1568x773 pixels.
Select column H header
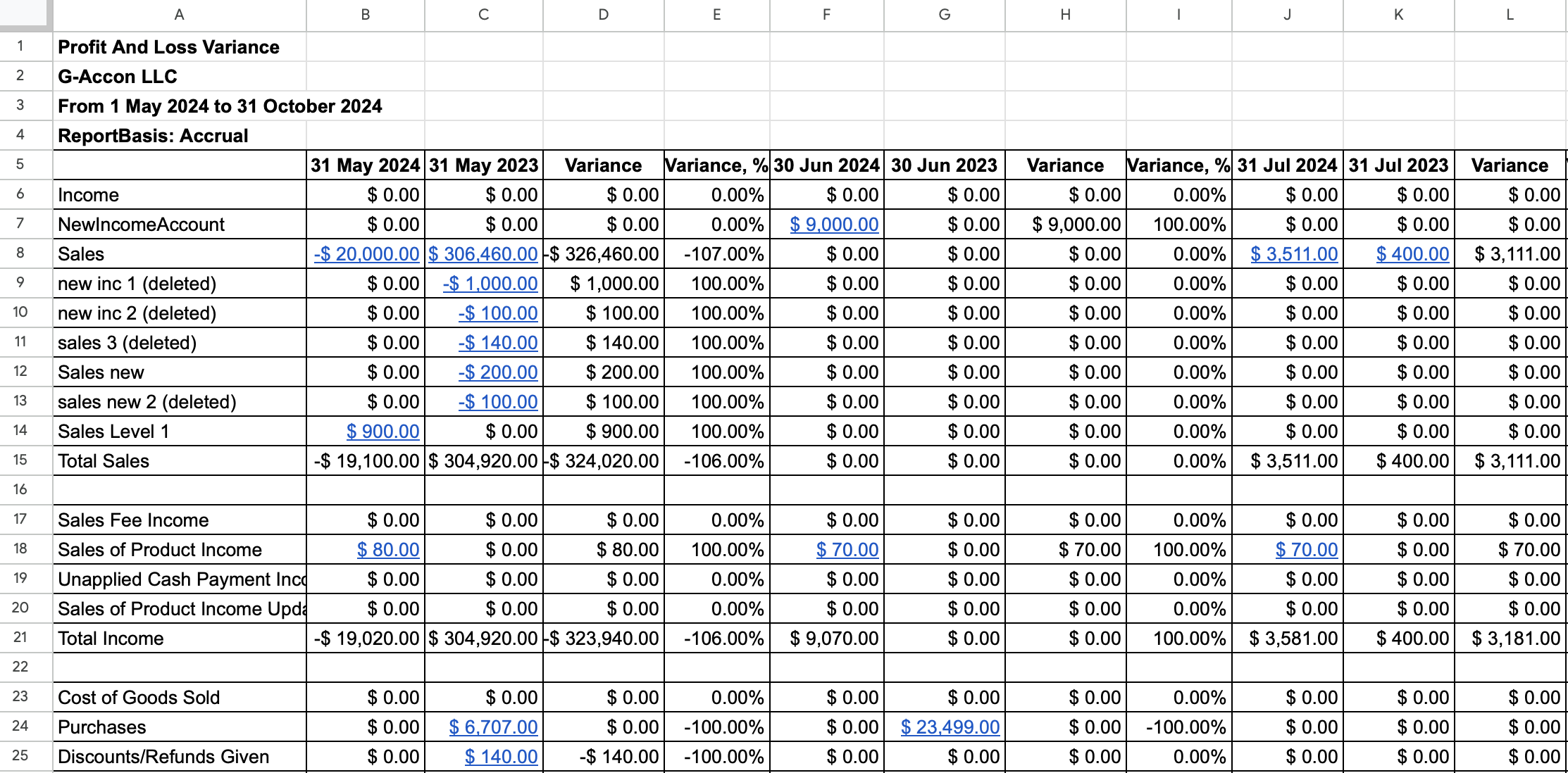[x=1066, y=15]
